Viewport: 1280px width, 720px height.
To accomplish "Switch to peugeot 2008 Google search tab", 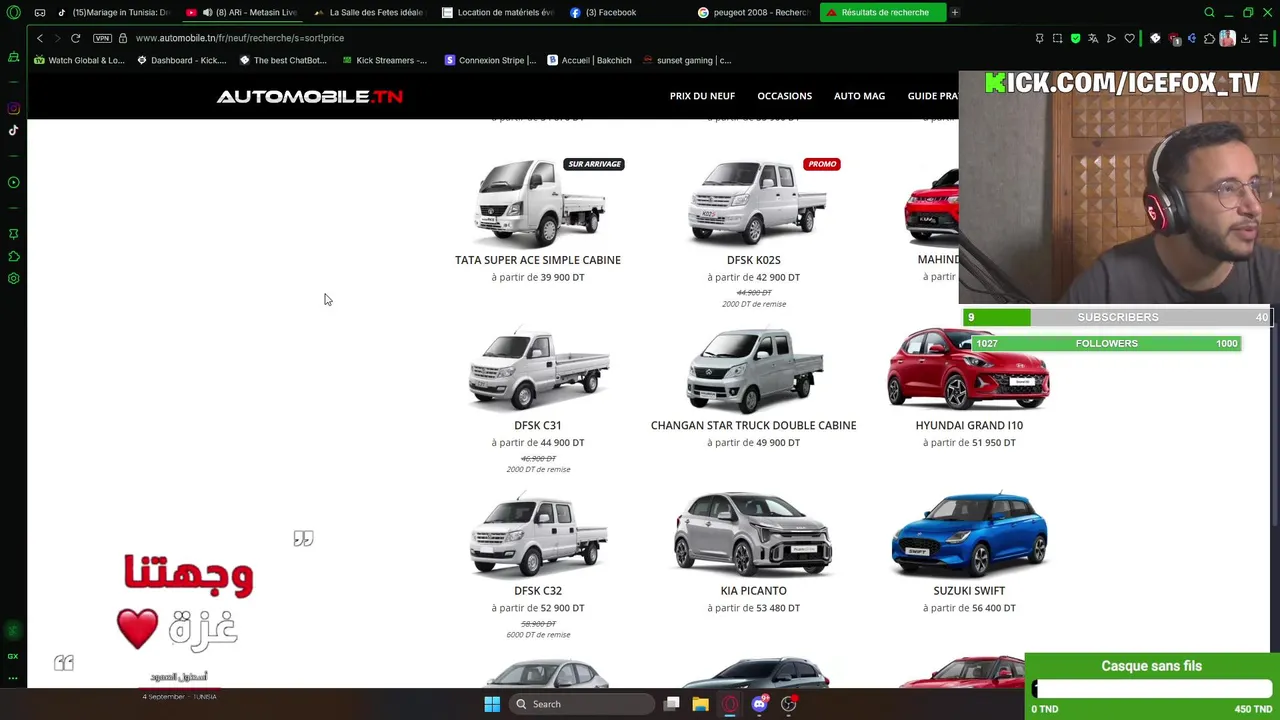I will 754,12.
